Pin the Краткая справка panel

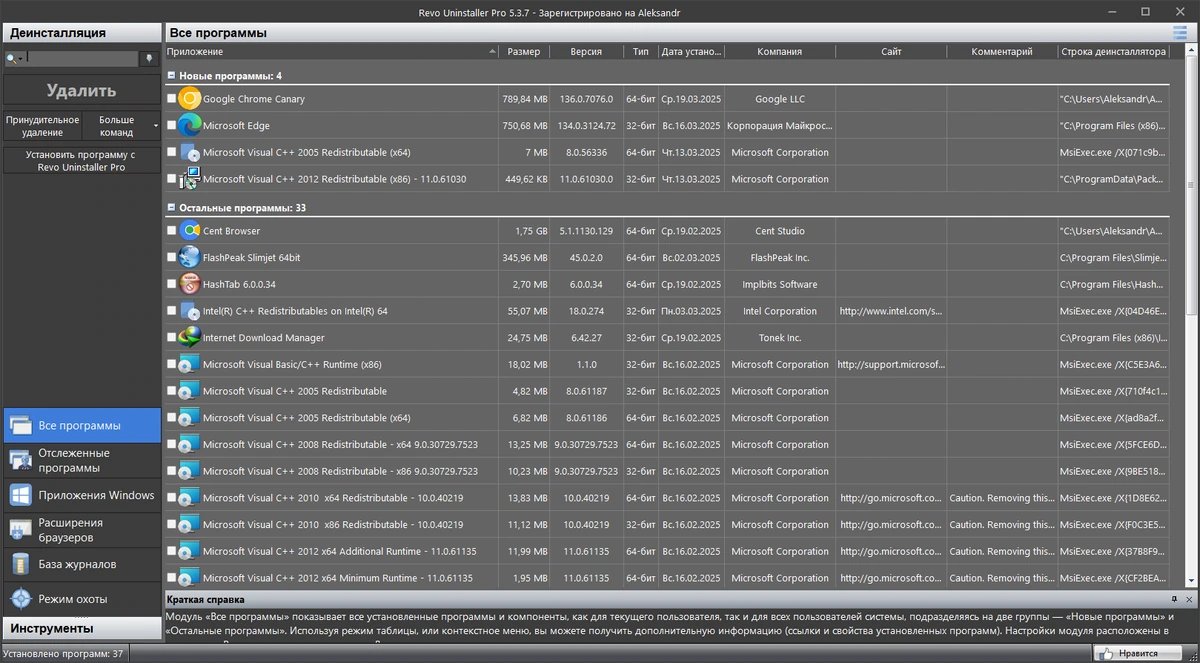1174,598
